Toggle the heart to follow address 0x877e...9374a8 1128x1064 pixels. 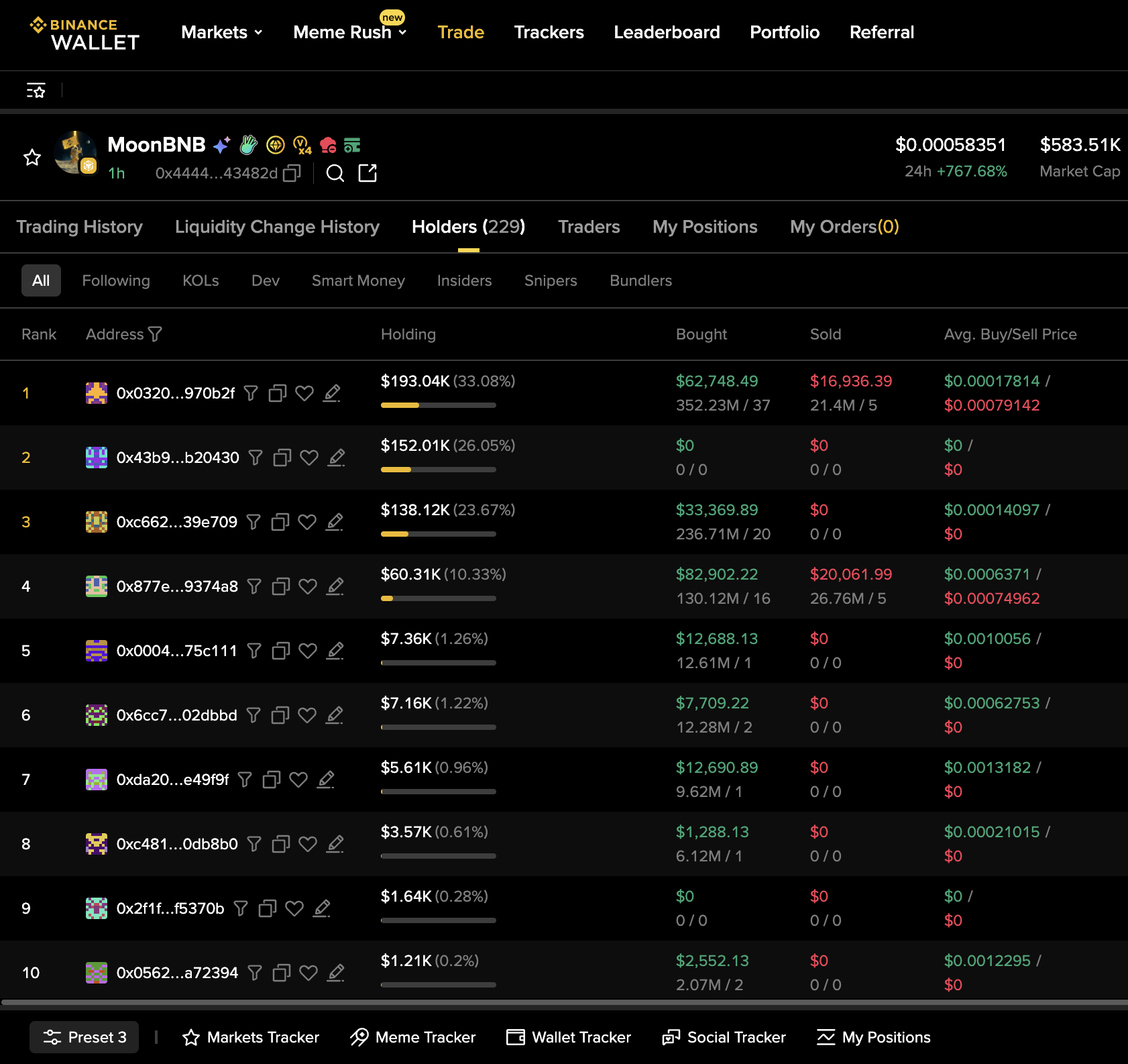(308, 586)
